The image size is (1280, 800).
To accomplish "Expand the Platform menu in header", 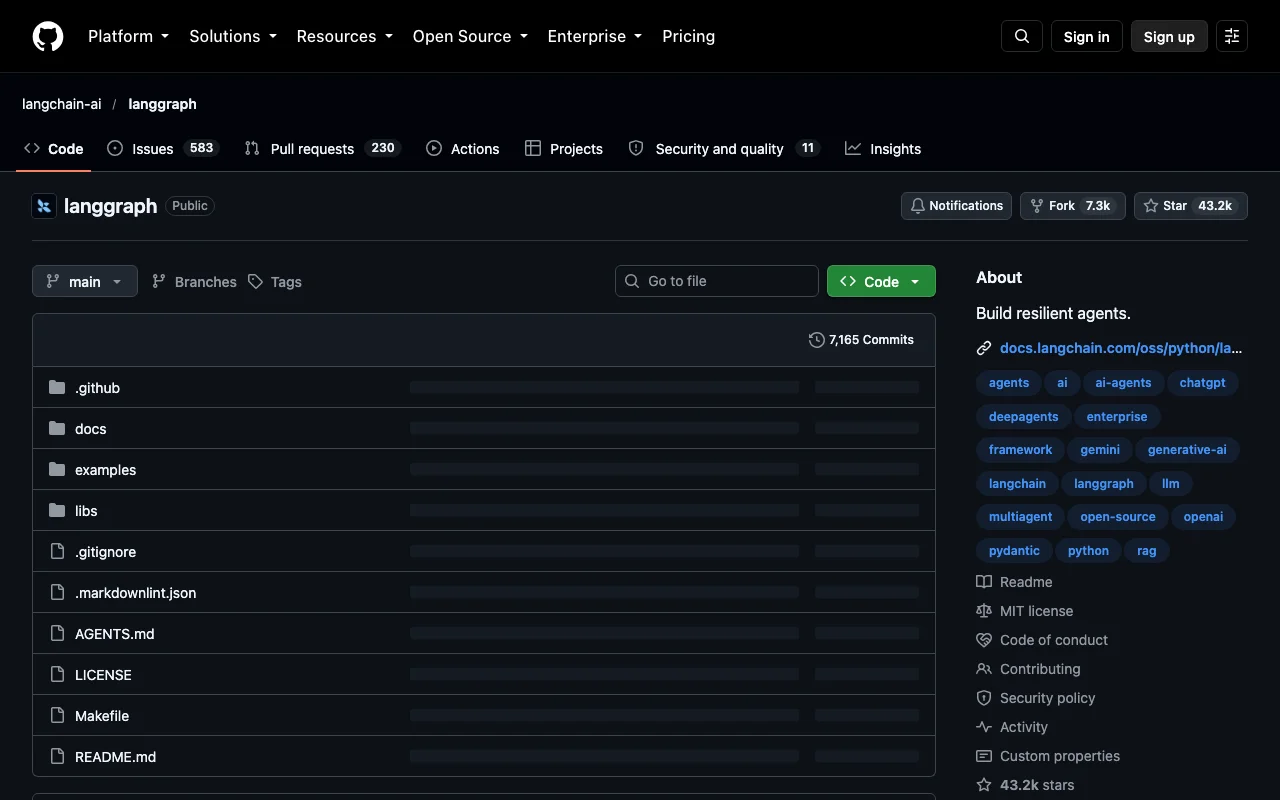I will pos(128,36).
